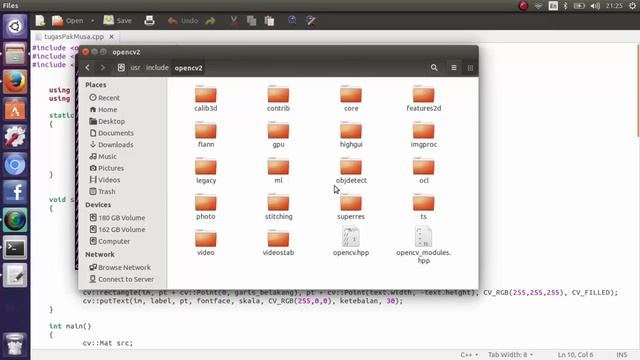Image resolution: width=640 pixels, height=360 pixels.
Task: Go back in file manager history
Action: (87, 68)
